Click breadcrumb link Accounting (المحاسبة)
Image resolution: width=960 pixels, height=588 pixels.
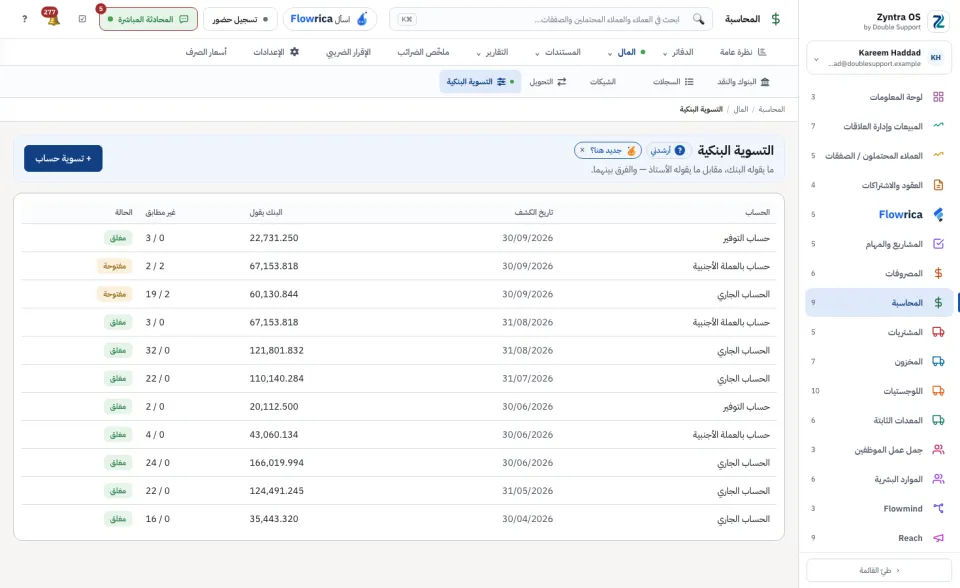[771, 109]
